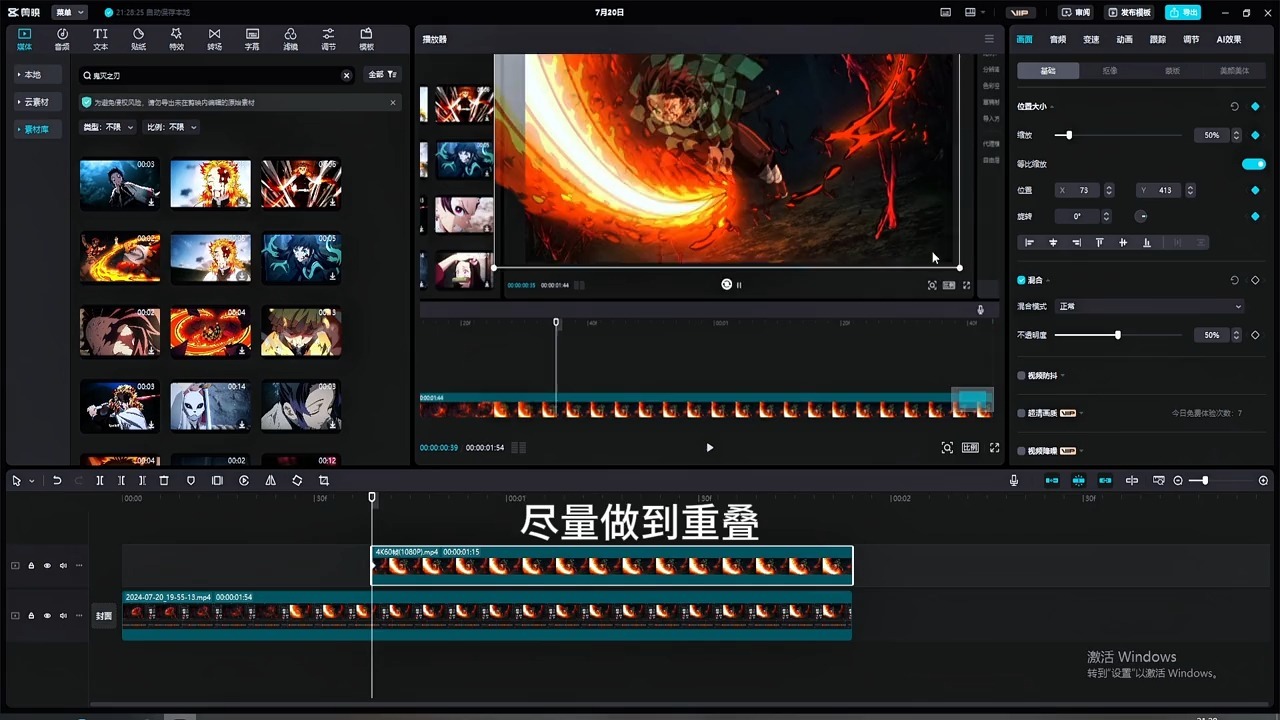Enable the 视频防抖 stabilization checkbox
Image resolution: width=1280 pixels, height=720 pixels.
tap(1021, 376)
